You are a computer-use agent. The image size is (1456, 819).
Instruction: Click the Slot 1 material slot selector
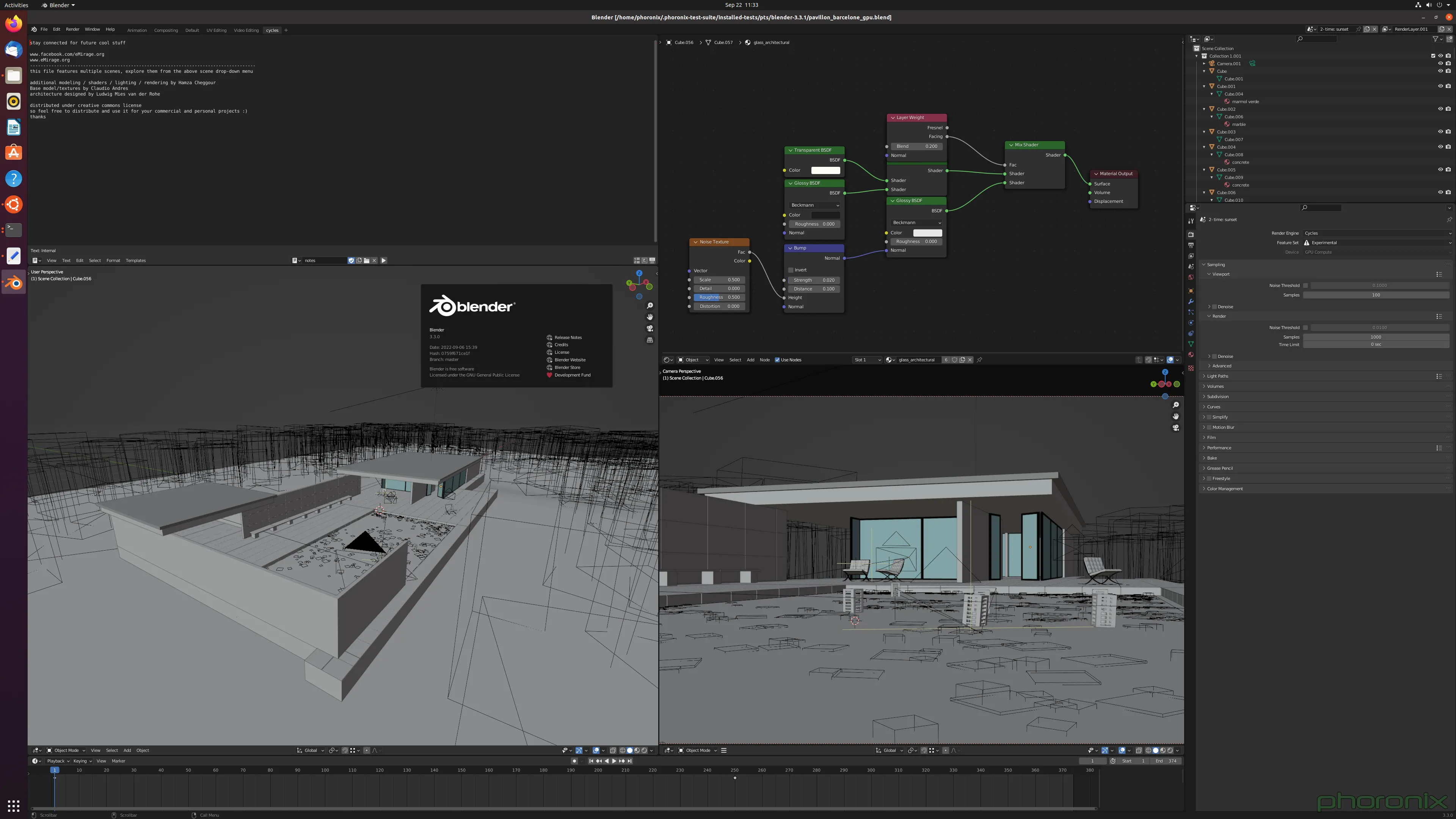866,359
